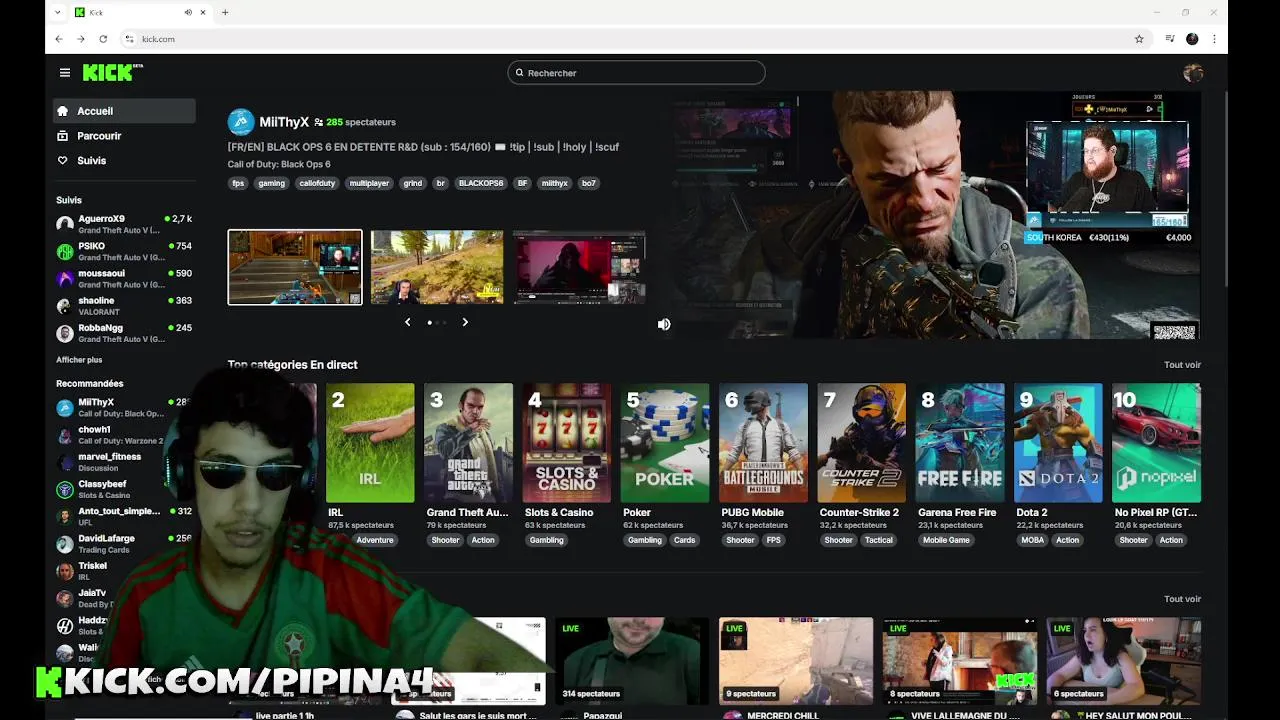Click Classybeef avatar in recommended list

pyautogui.click(x=65, y=489)
